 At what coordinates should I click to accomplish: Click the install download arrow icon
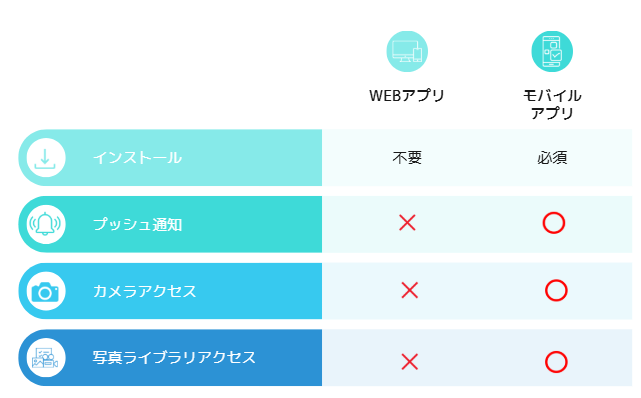pos(46,158)
